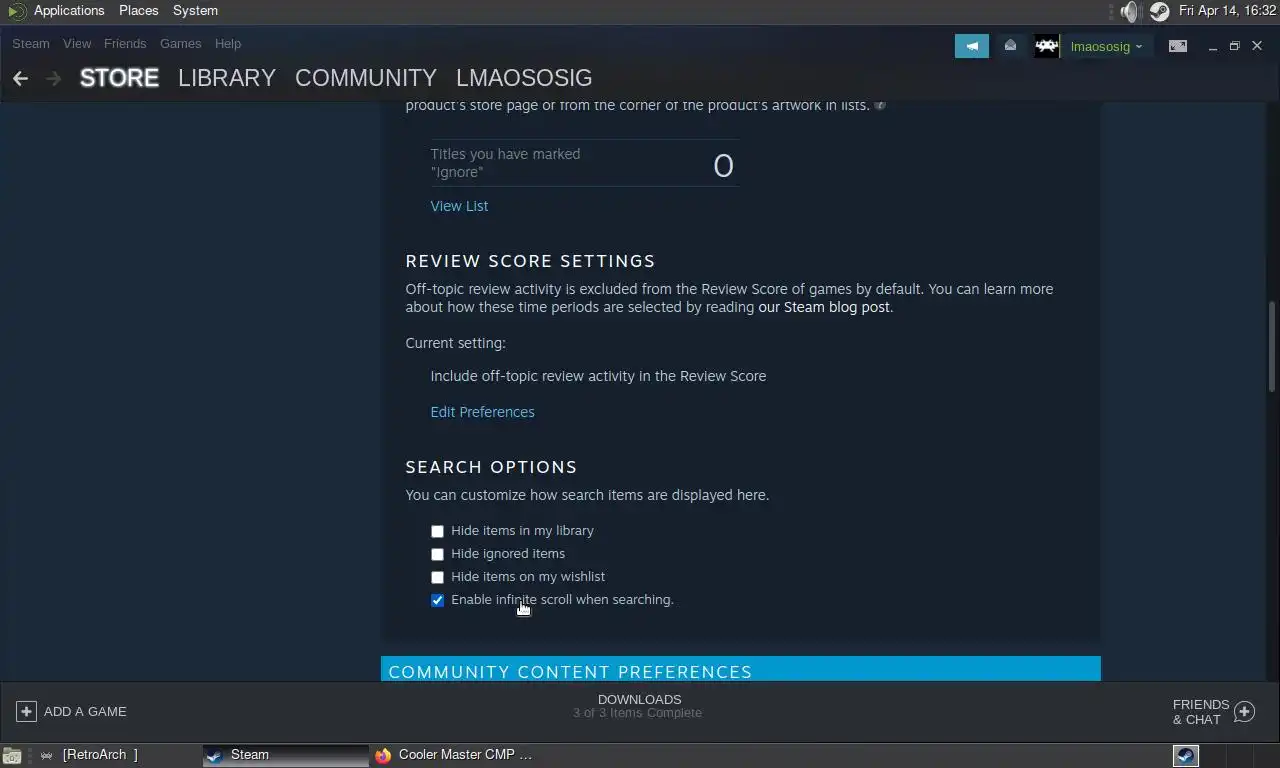This screenshot has width=1280, height=768.
Task: Open View List of ignored titles
Action: pos(459,206)
